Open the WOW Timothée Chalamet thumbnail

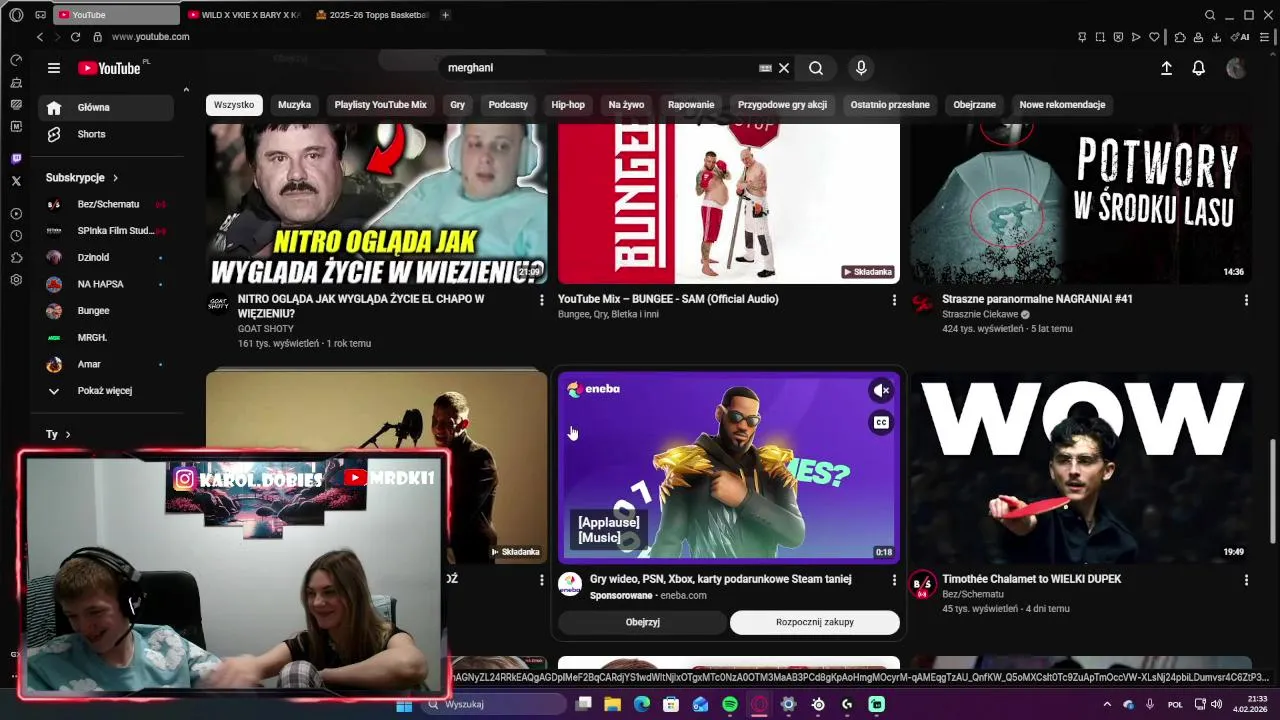click(x=1080, y=468)
